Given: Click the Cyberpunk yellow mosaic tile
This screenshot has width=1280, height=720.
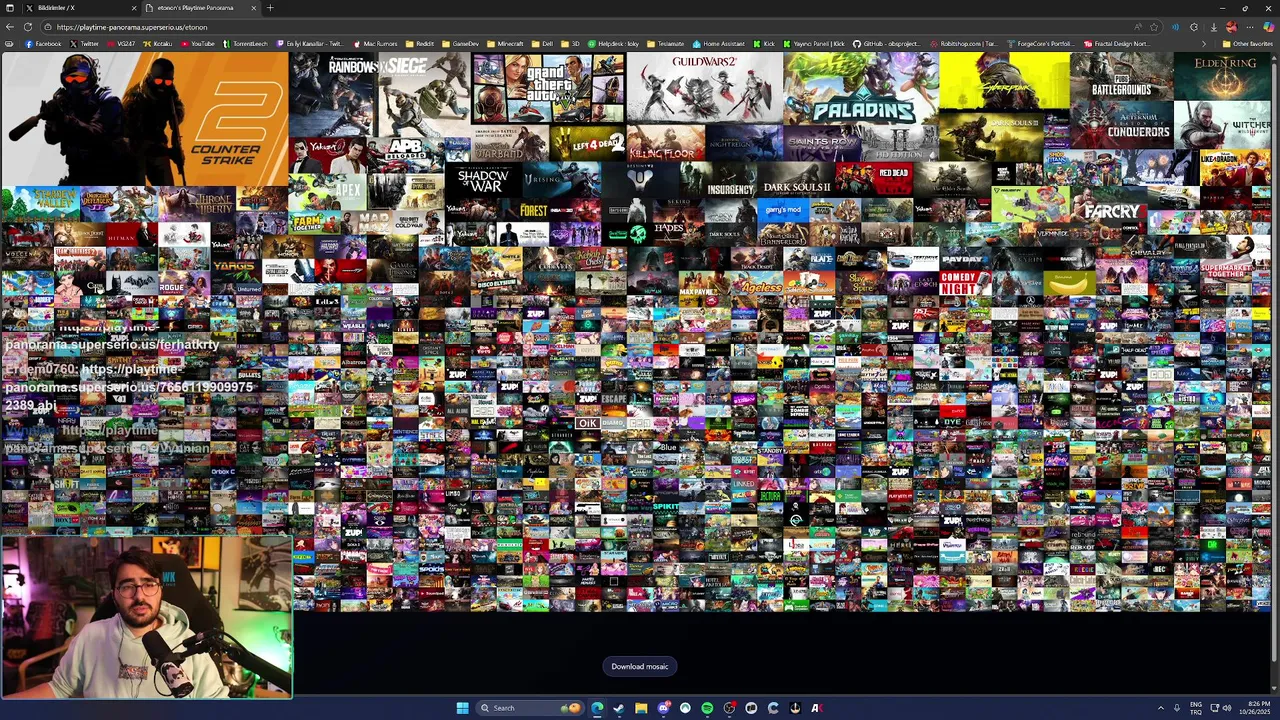Looking at the screenshot, I should click(x=1004, y=82).
